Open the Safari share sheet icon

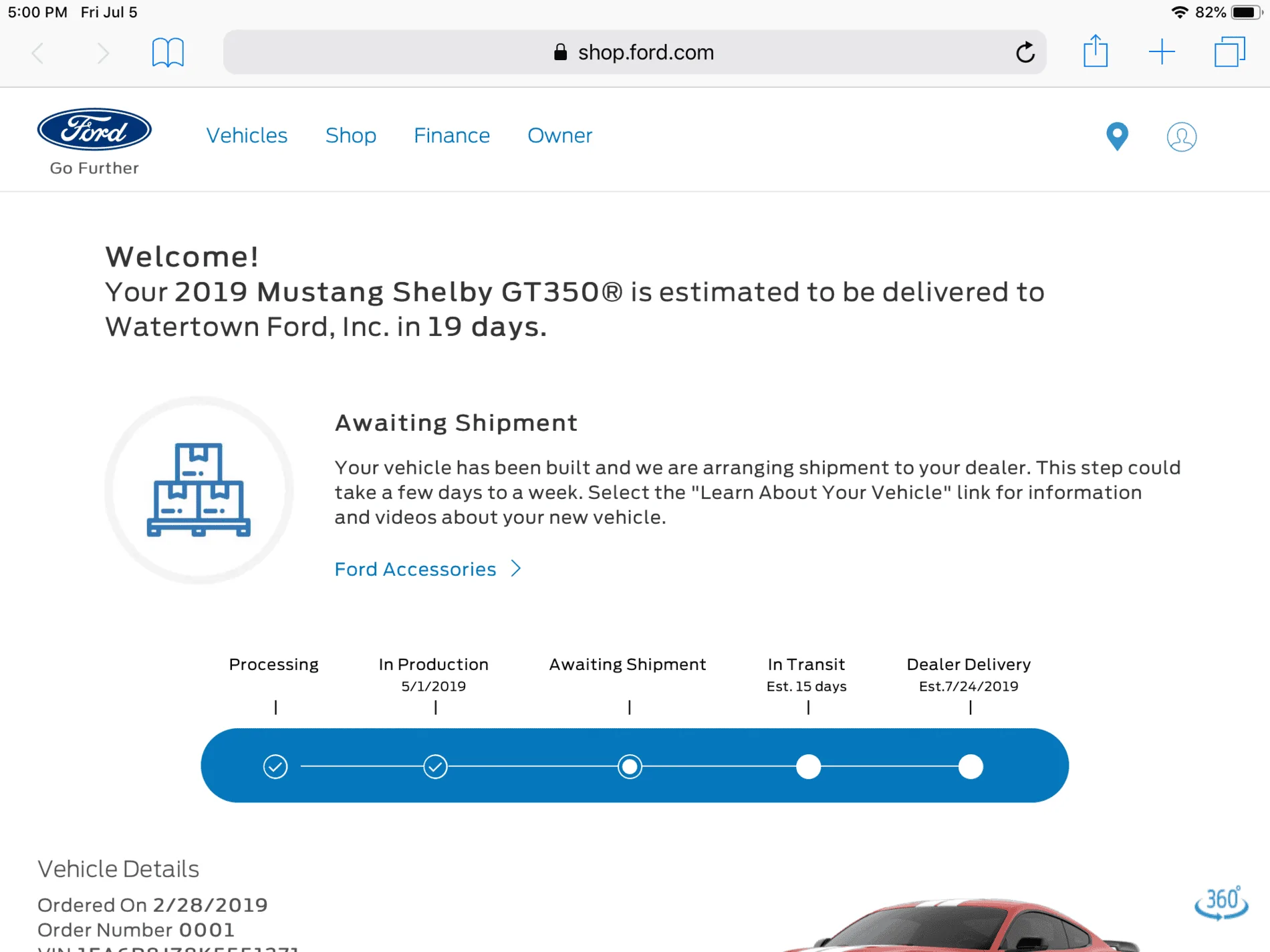[x=1096, y=51]
